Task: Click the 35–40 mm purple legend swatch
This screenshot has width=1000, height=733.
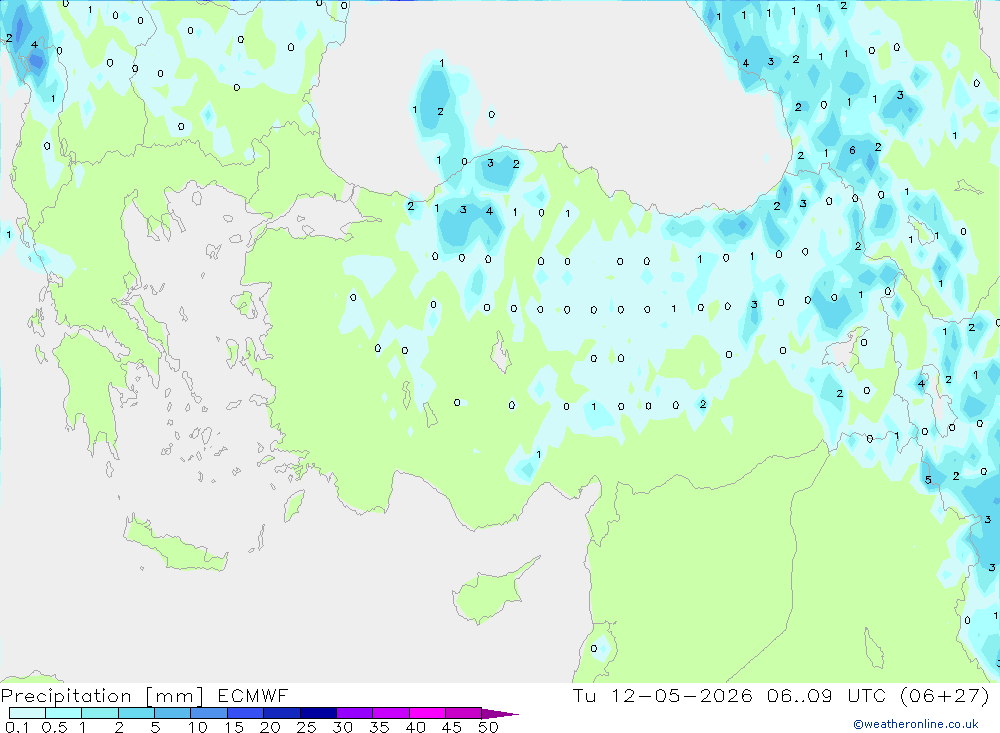Action: 391,713
